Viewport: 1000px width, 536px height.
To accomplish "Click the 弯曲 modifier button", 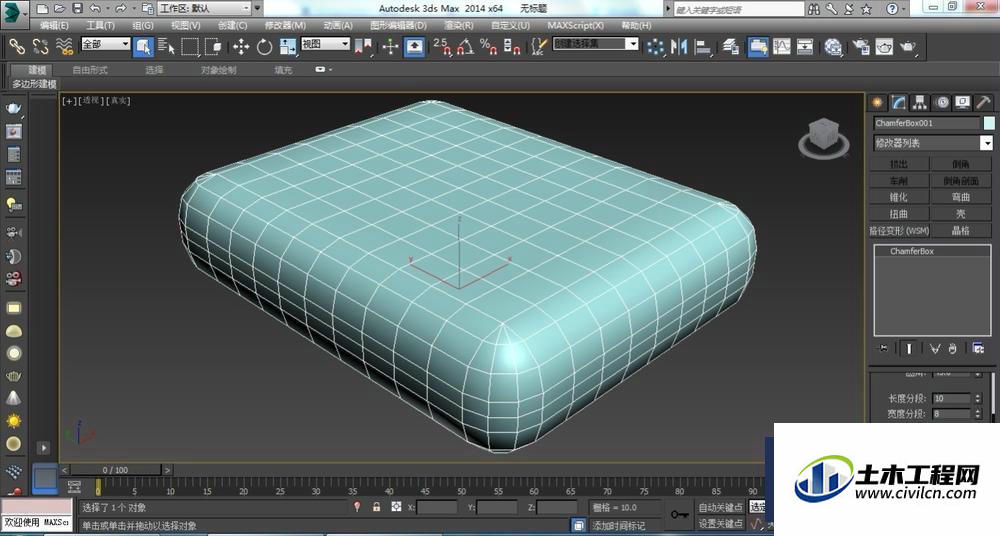I will (x=961, y=197).
